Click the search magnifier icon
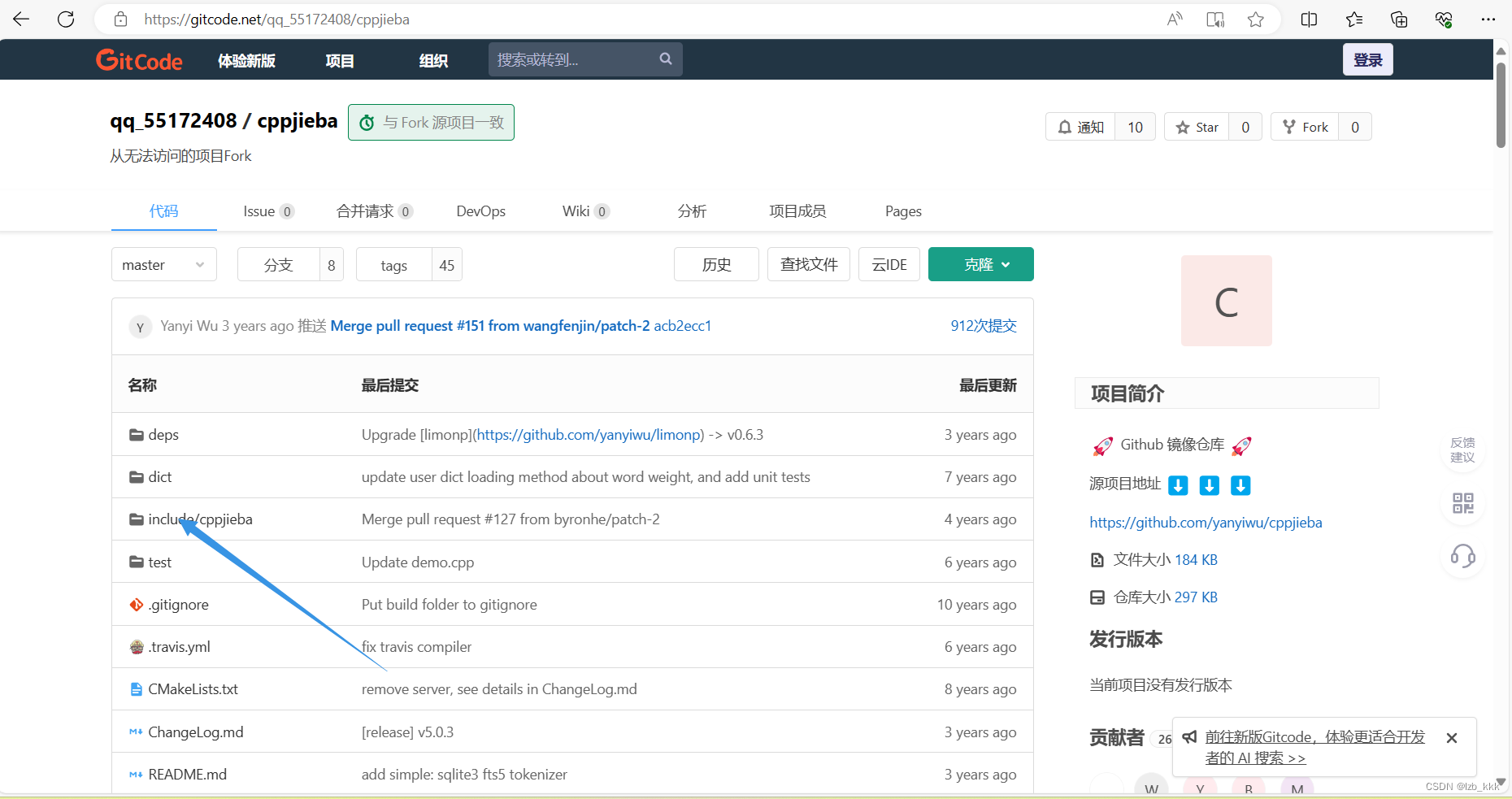 pyautogui.click(x=666, y=59)
